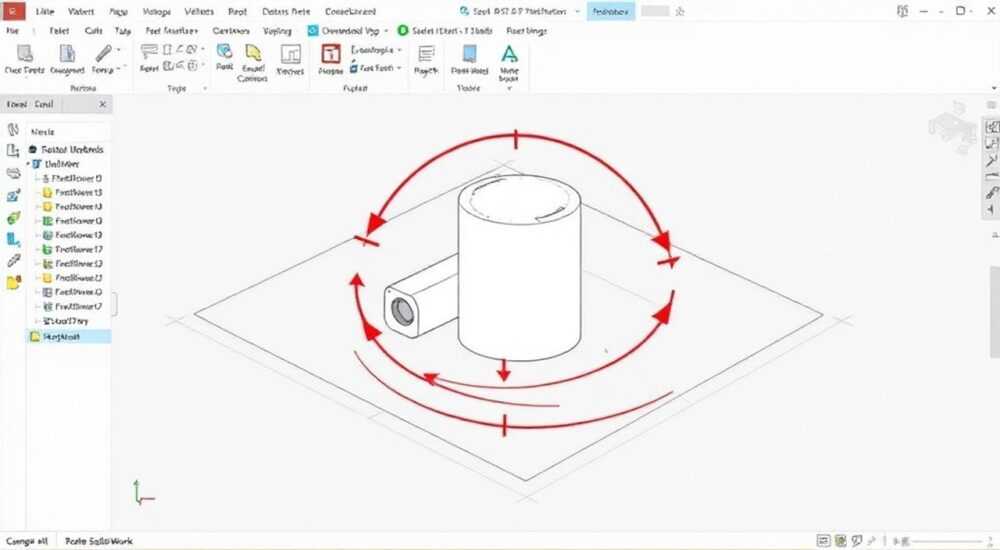
Task: Click the yellow sticky note ribbon icon
Action: [253, 53]
